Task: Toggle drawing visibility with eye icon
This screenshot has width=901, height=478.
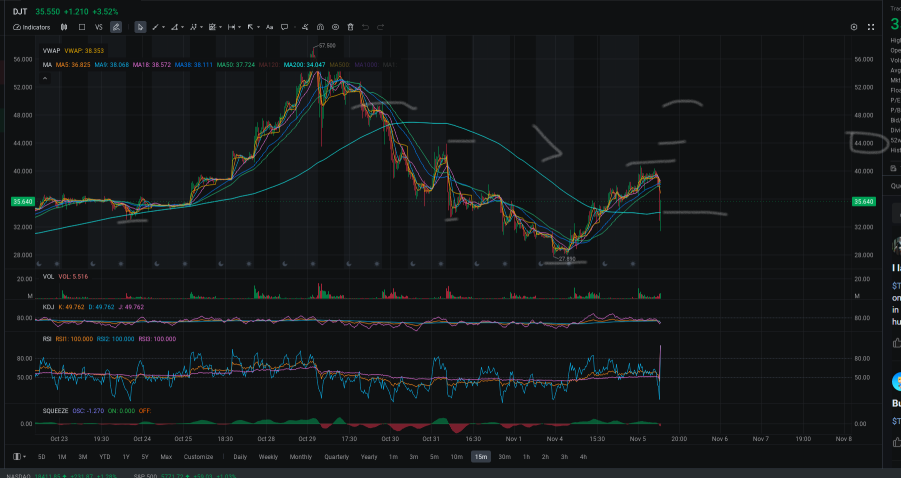Action: (x=336, y=27)
